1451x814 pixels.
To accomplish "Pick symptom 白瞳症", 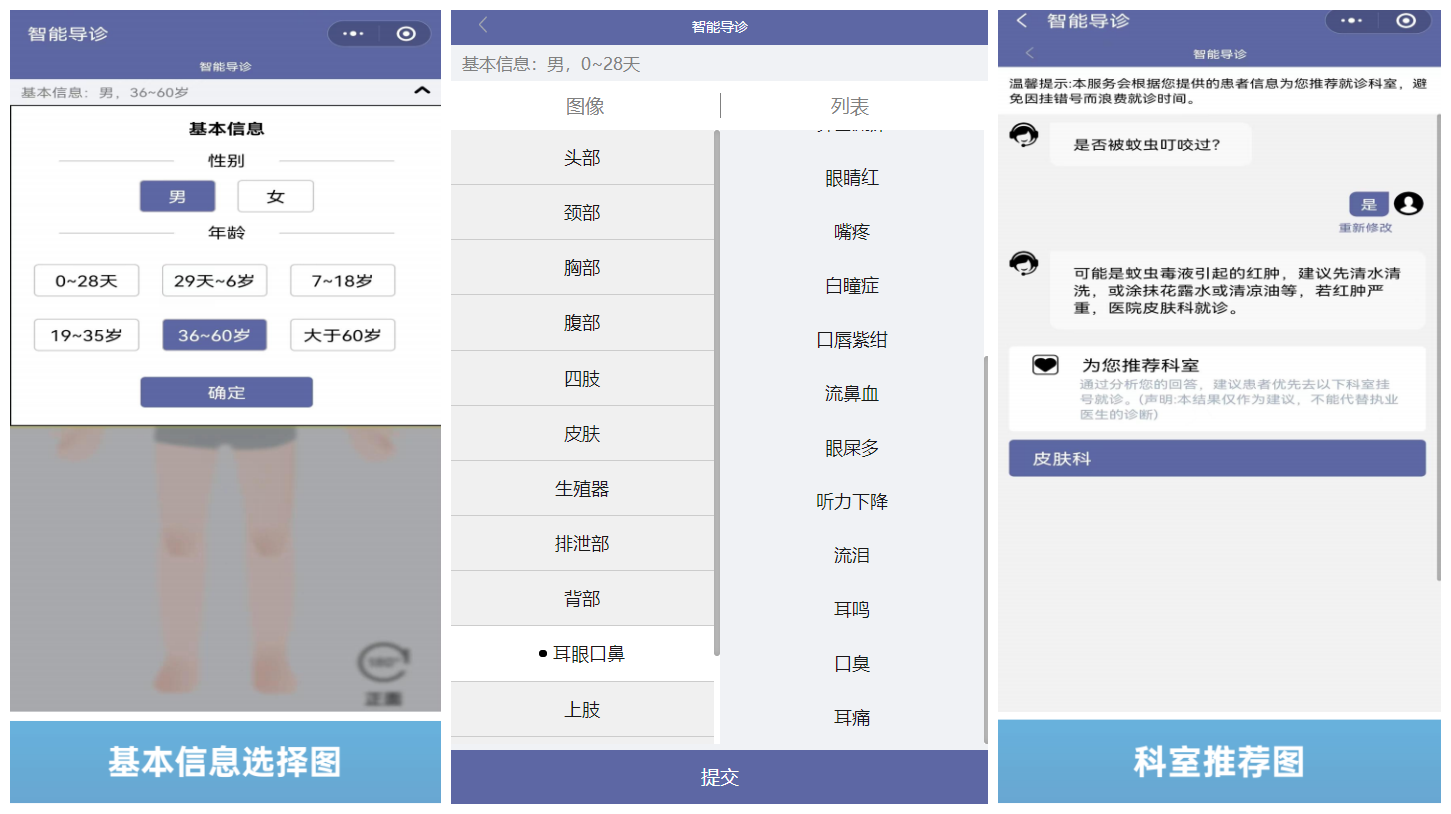I will tap(852, 286).
